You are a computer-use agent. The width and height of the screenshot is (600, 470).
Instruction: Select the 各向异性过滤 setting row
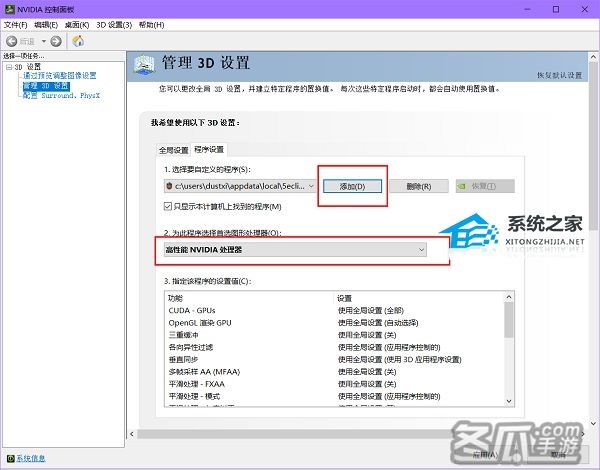(x=336, y=347)
